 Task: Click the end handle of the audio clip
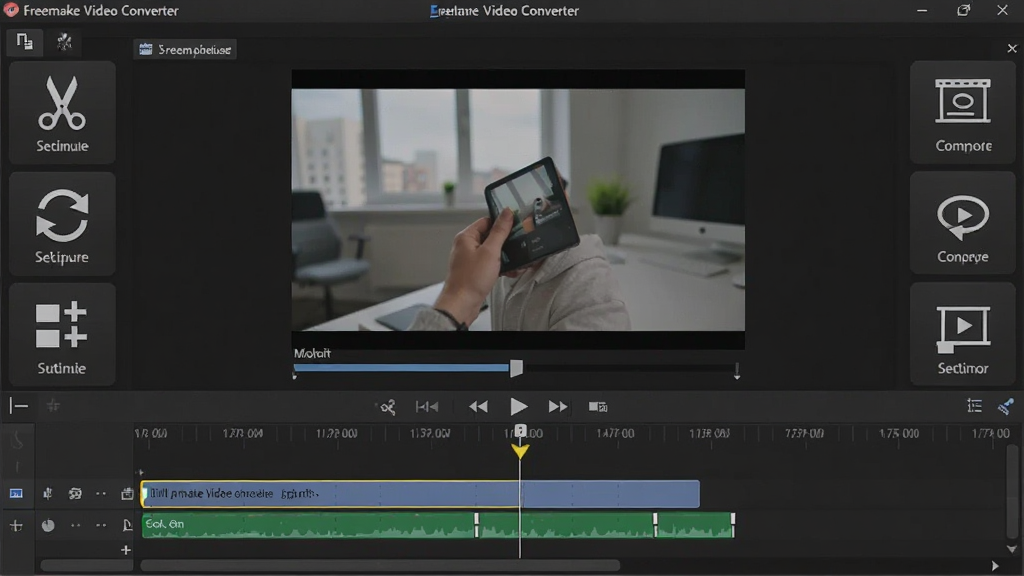[x=733, y=525]
